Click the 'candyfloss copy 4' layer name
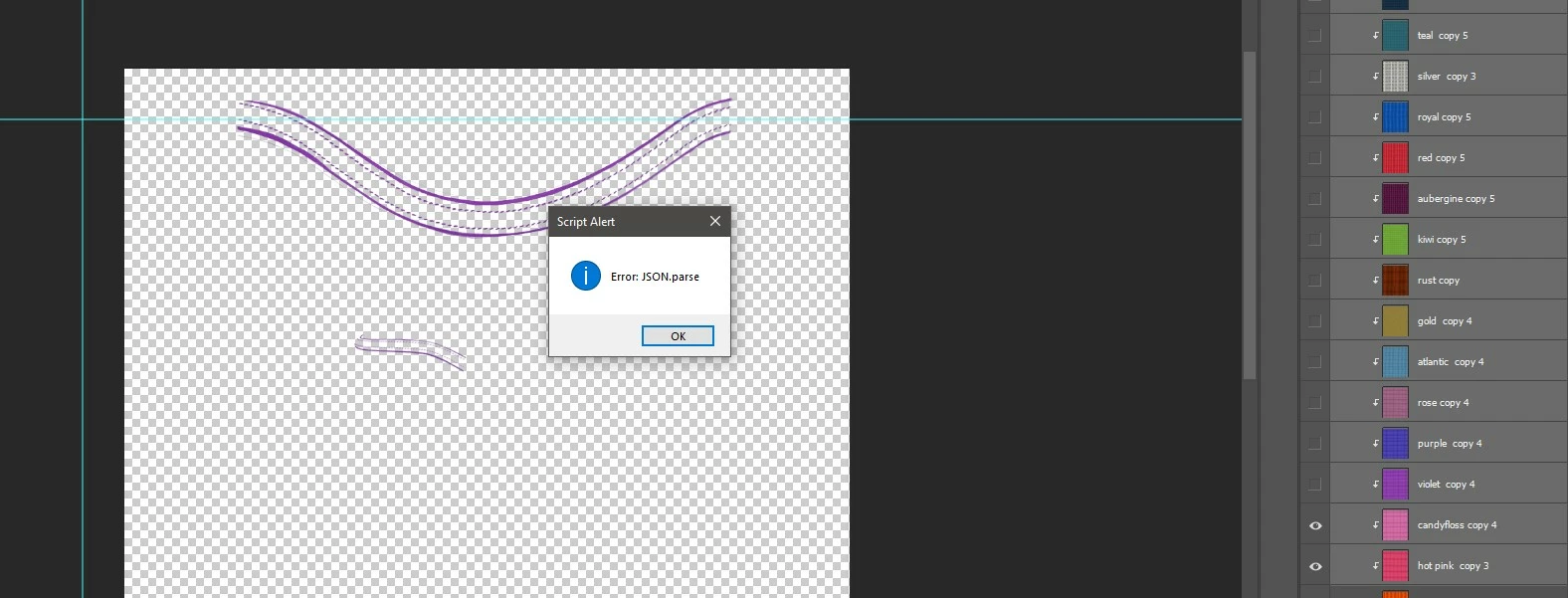The height and width of the screenshot is (598, 1568). (x=1457, y=525)
